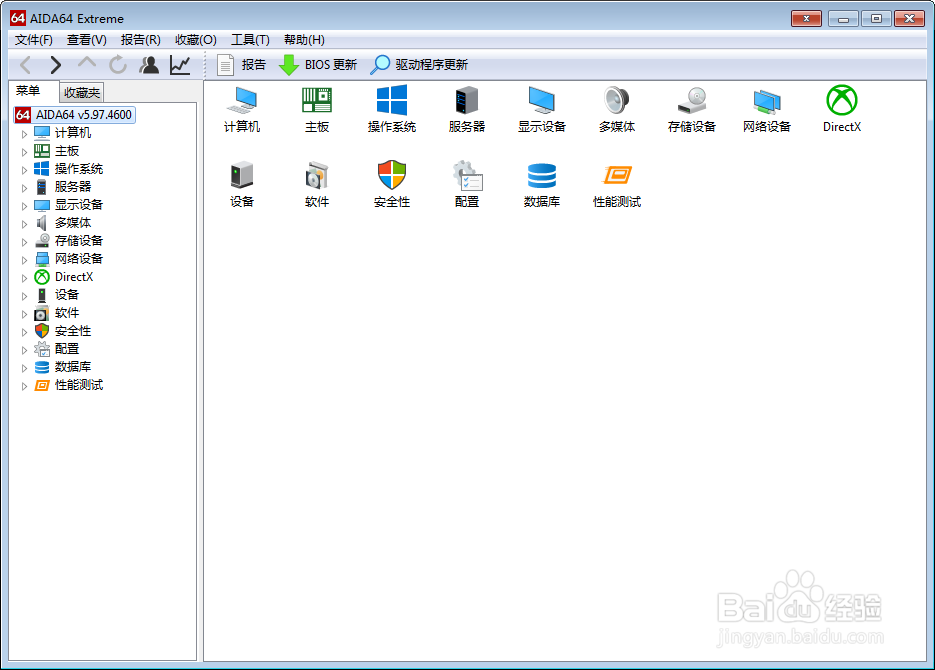Open the 主板 motherboard icon in main pane
935x670 pixels.
pyautogui.click(x=317, y=109)
